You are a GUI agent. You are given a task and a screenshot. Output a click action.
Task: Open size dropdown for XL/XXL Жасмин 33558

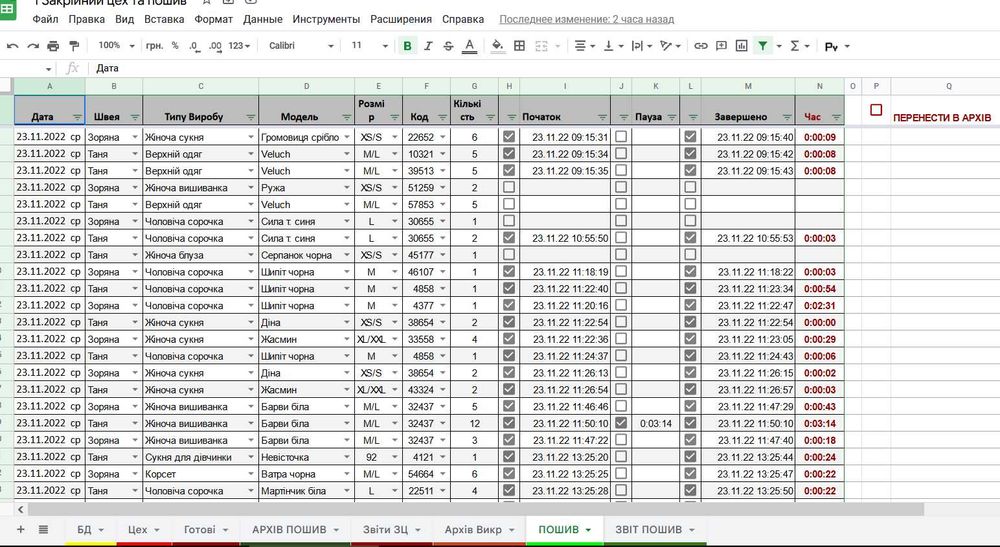[394, 339]
